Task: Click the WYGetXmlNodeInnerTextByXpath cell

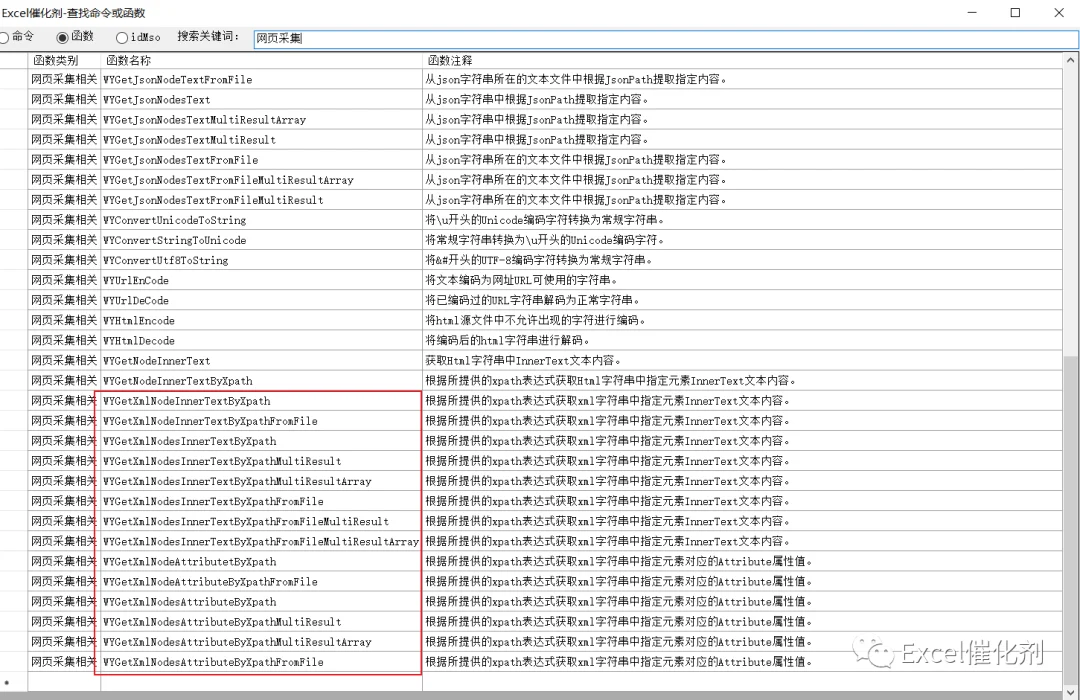Action: pos(261,400)
